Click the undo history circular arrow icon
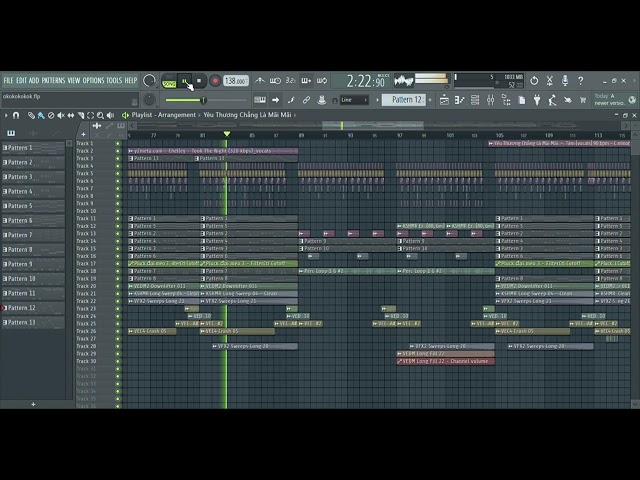The image size is (640, 480). [x=534, y=81]
